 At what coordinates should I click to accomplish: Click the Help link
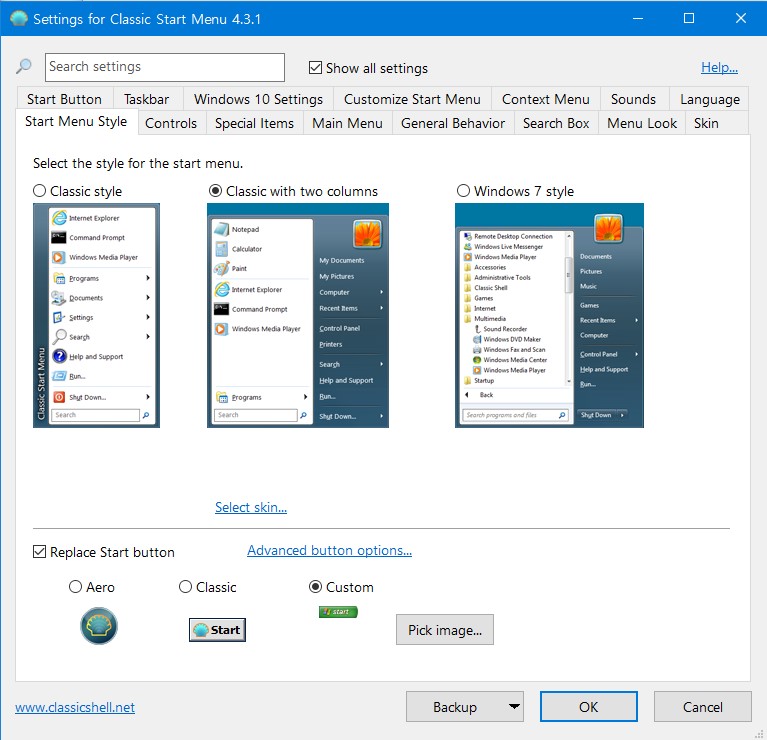coord(719,67)
